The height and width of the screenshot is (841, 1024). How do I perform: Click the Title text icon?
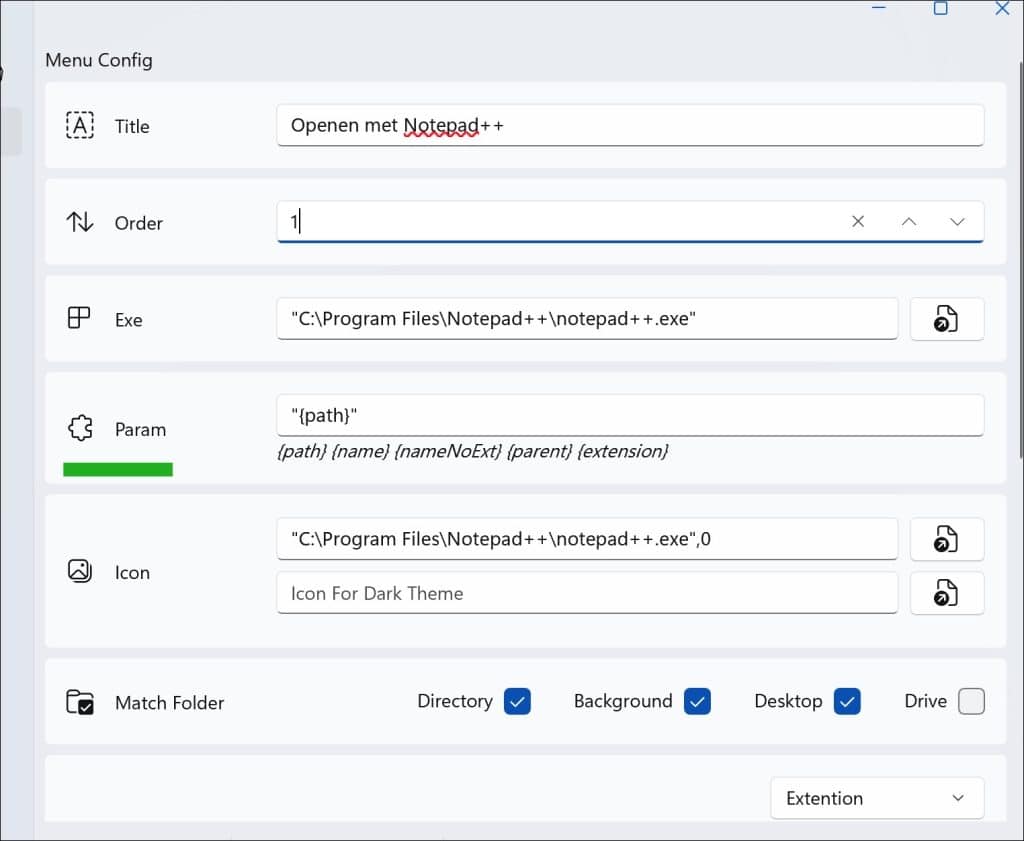click(80, 125)
